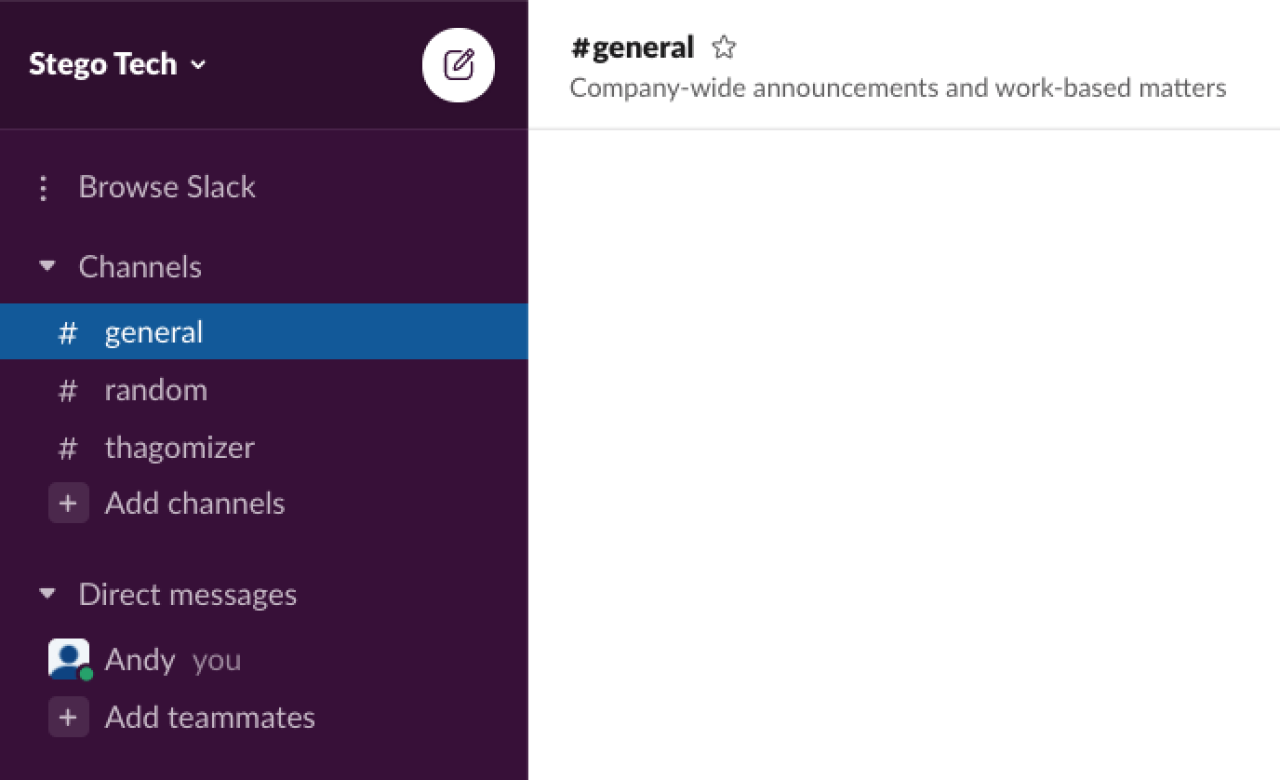Select the general channel
Image resolution: width=1280 pixels, height=780 pixels.
[264, 332]
